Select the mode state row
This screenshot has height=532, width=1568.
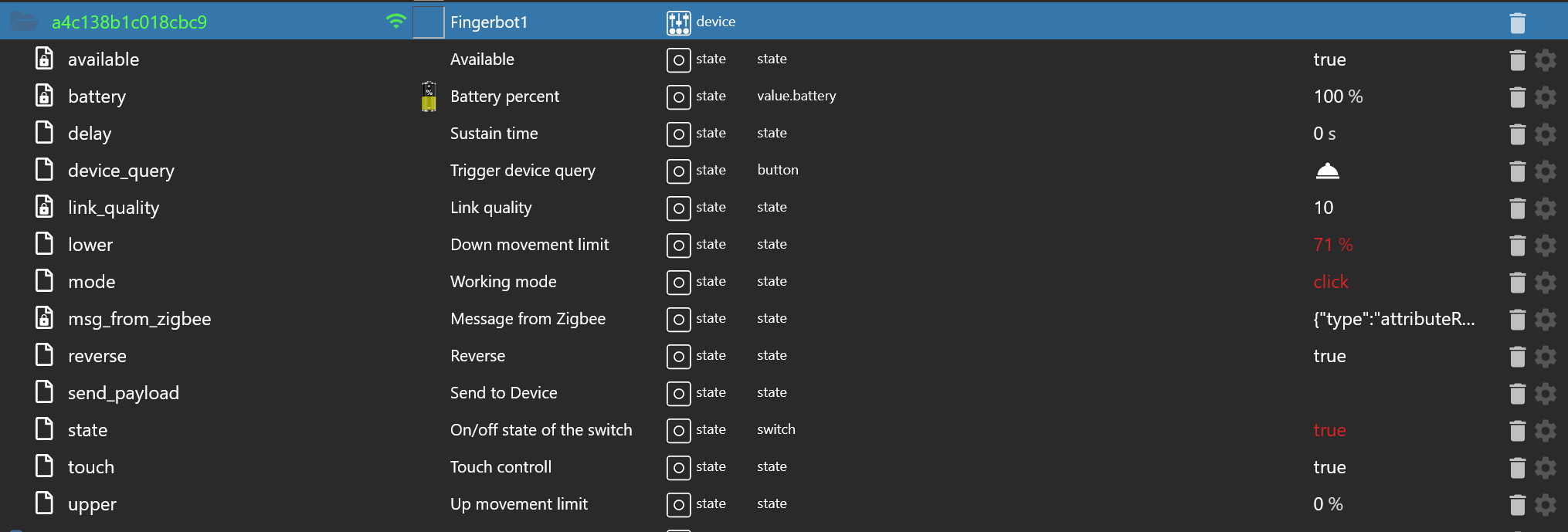point(91,282)
